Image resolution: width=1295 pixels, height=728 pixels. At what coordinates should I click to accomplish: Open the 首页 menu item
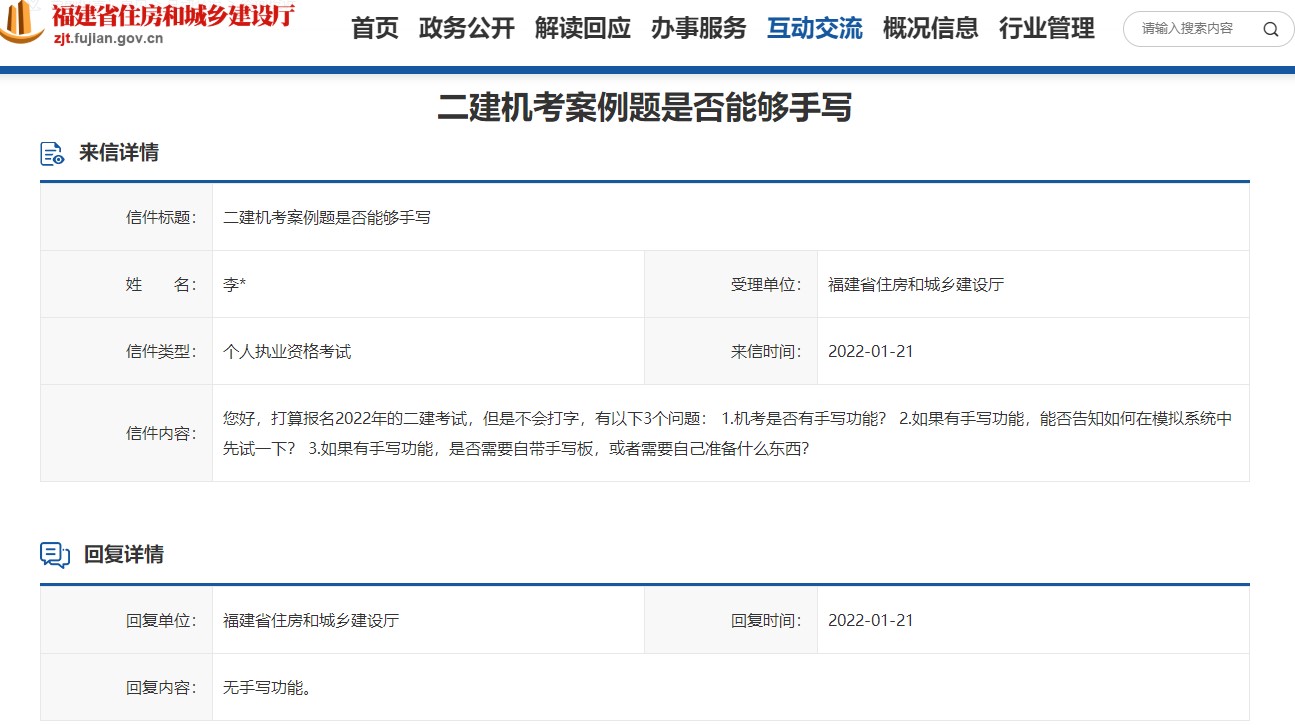pos(374,29)
